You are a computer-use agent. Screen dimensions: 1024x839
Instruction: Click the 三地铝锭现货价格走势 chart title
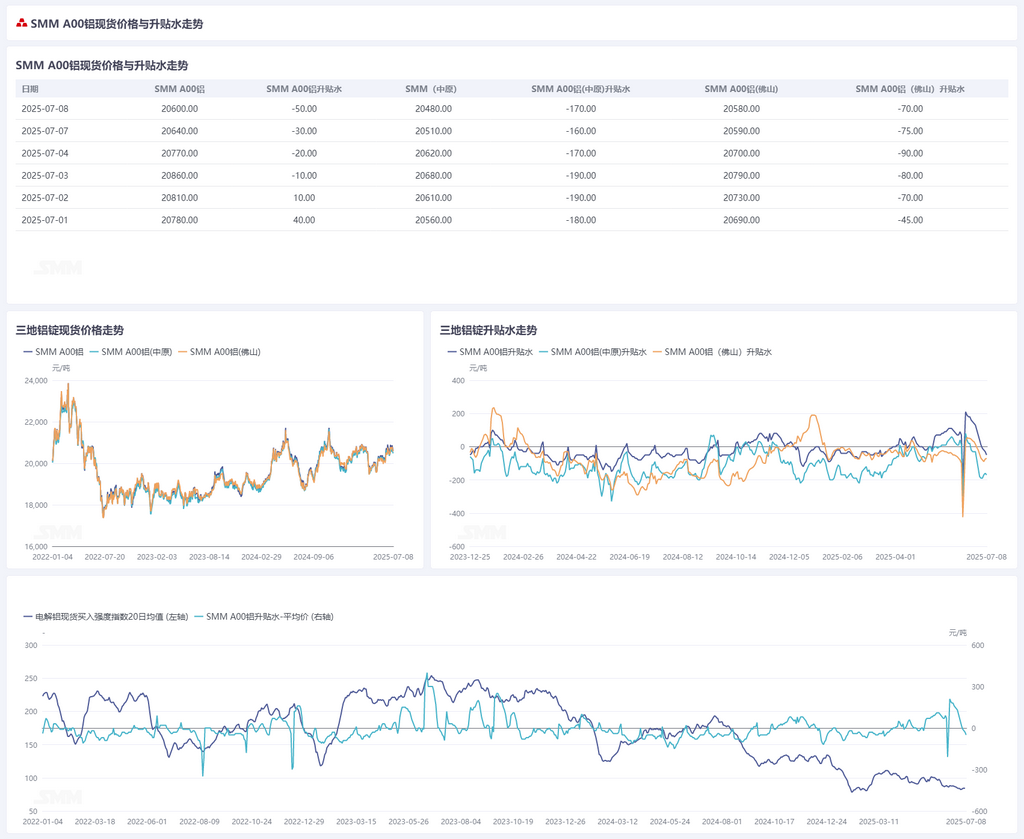[70, 330]
